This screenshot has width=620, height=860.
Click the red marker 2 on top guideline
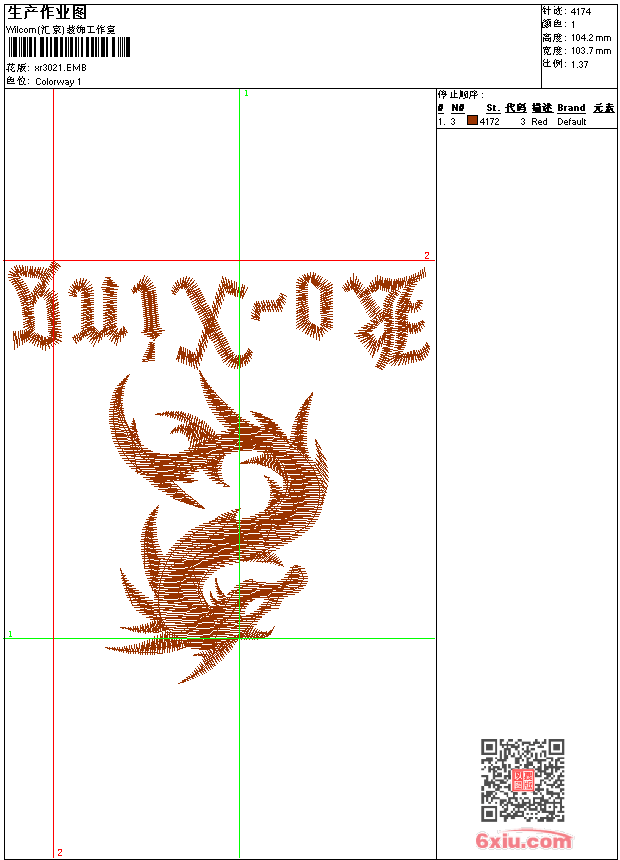pyautogui.click(x=426, y=256)
